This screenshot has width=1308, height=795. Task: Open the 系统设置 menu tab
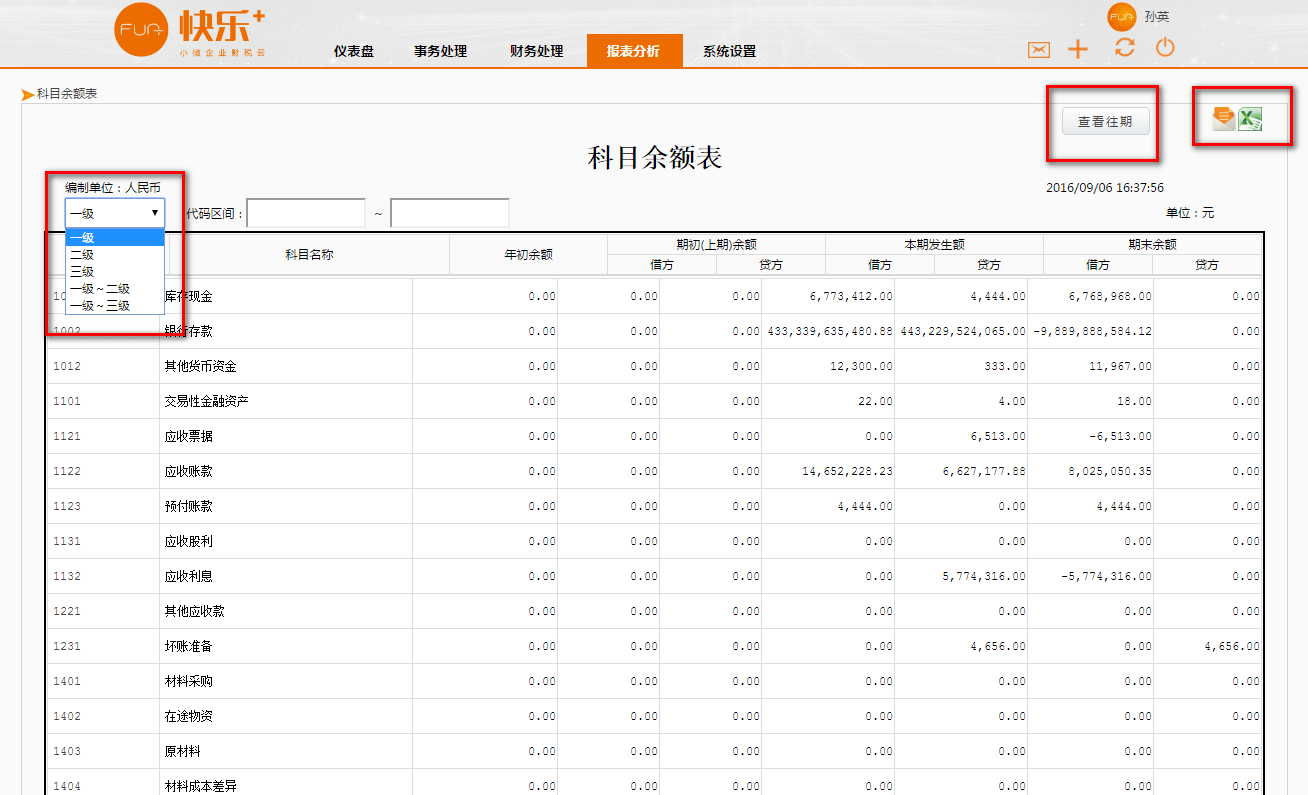[x=729, y=51]
